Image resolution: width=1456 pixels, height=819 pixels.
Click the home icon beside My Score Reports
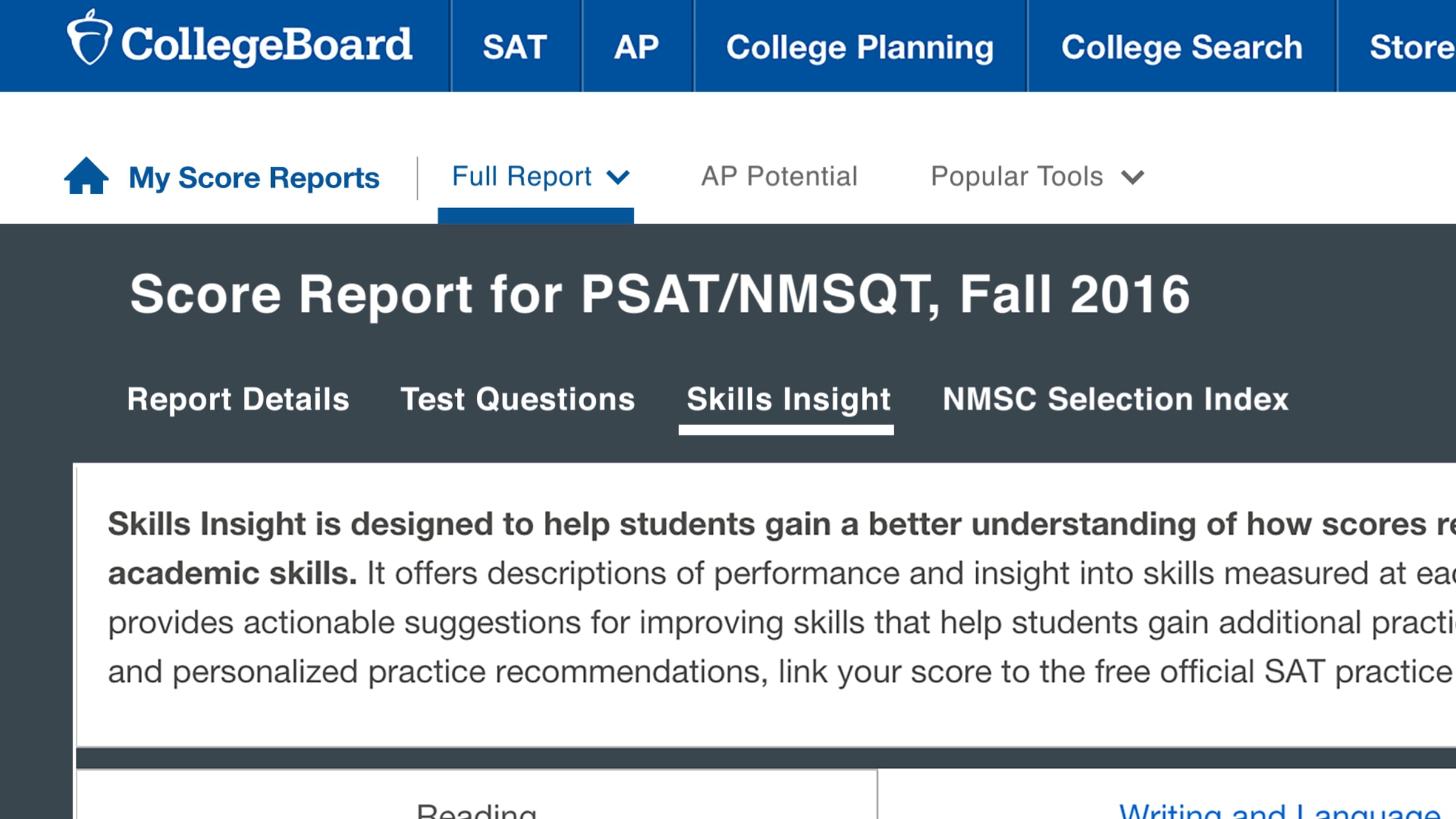point(86,177)
